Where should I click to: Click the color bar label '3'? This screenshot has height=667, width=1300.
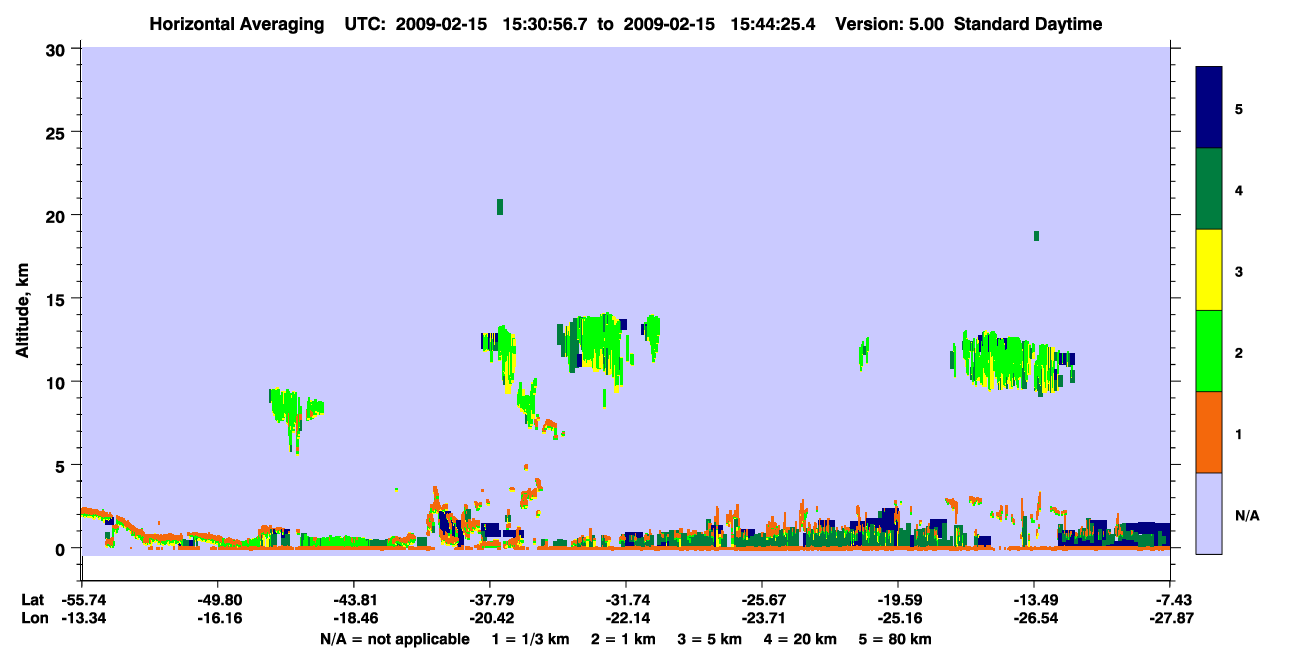pos(1239,271)
